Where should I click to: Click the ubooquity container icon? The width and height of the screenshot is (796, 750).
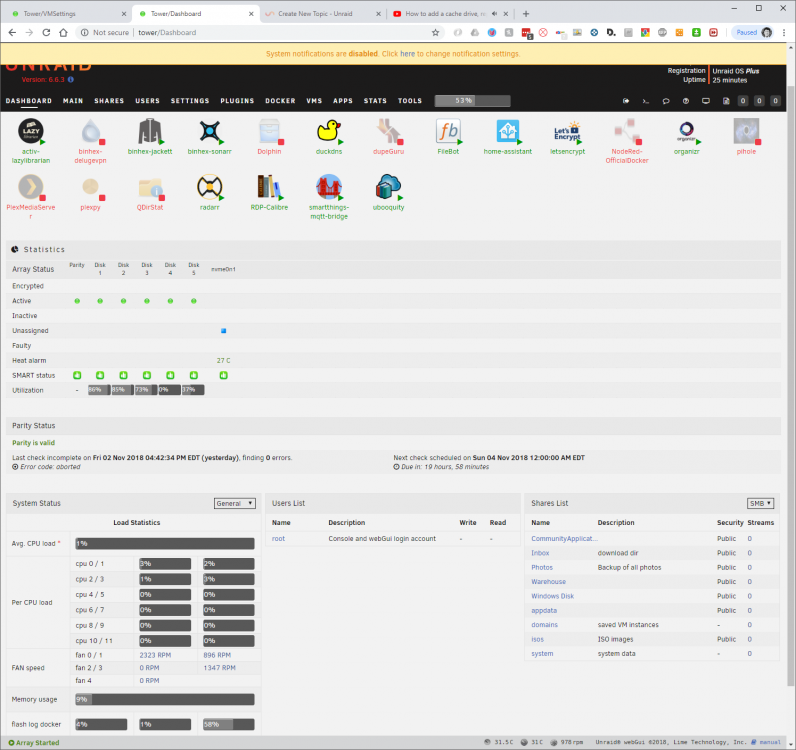[x=388, y=187]
